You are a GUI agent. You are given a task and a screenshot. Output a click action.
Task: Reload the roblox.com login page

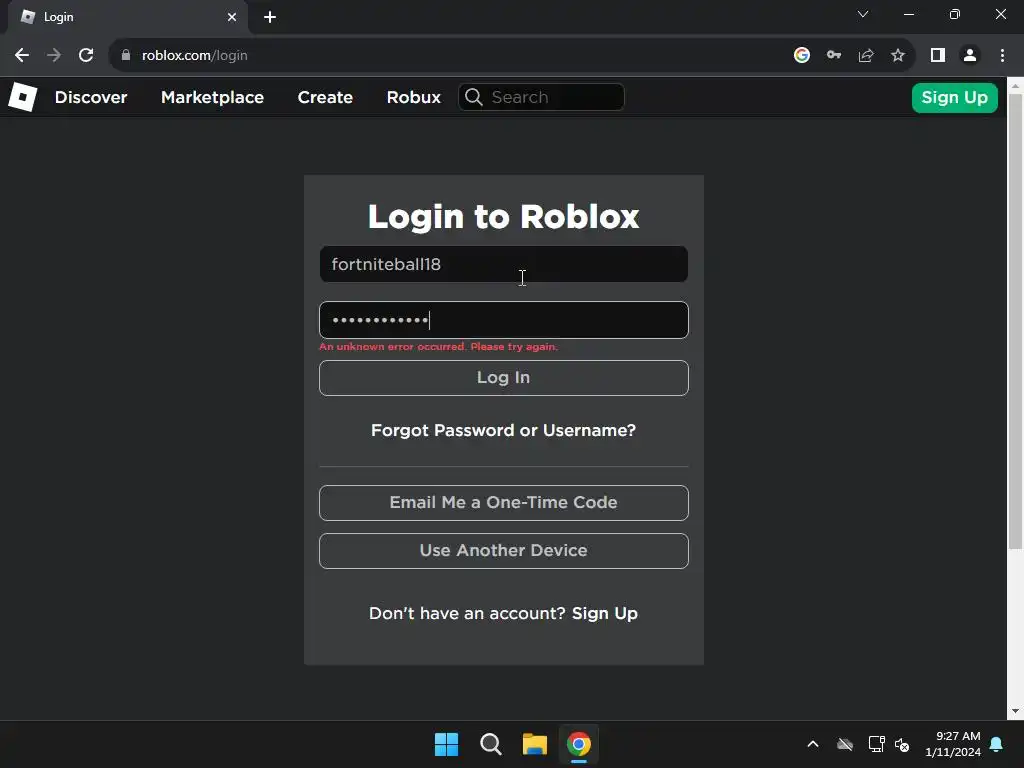coord(86,56)
